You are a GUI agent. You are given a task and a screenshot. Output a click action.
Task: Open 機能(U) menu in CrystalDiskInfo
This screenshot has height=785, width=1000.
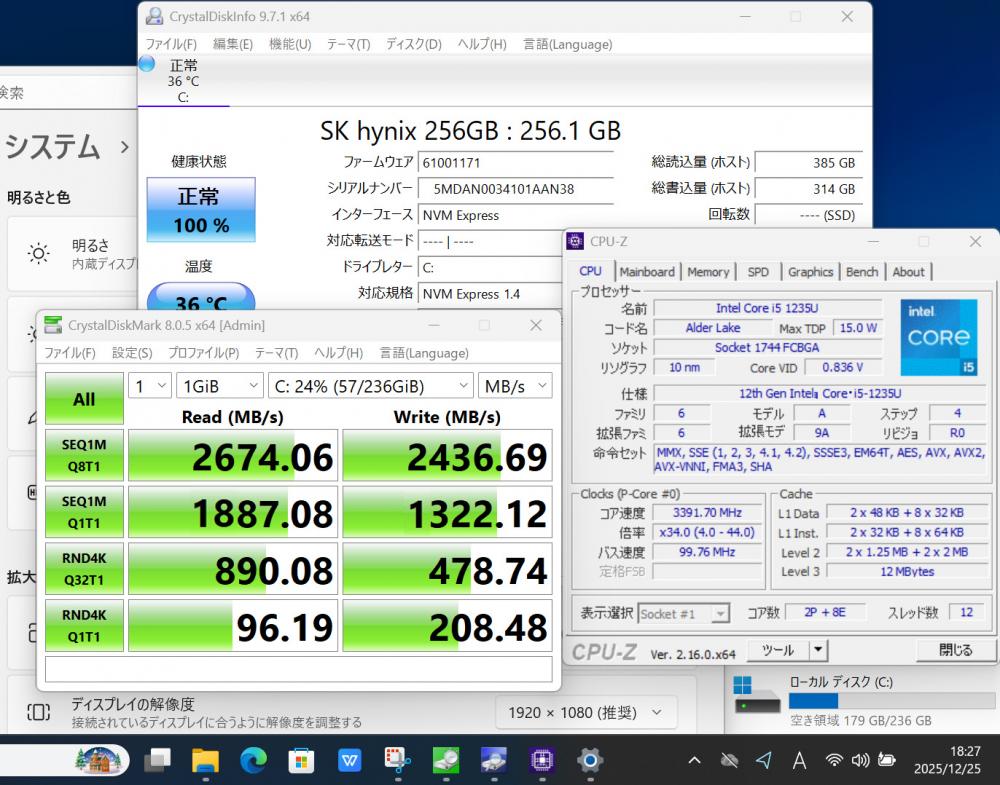pyautogui.click(x=290, y=44)
